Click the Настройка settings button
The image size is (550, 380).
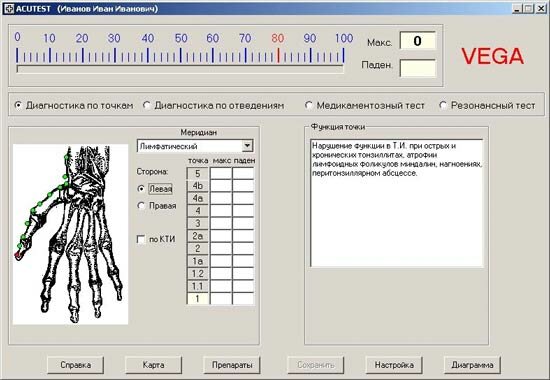point(394,365)
